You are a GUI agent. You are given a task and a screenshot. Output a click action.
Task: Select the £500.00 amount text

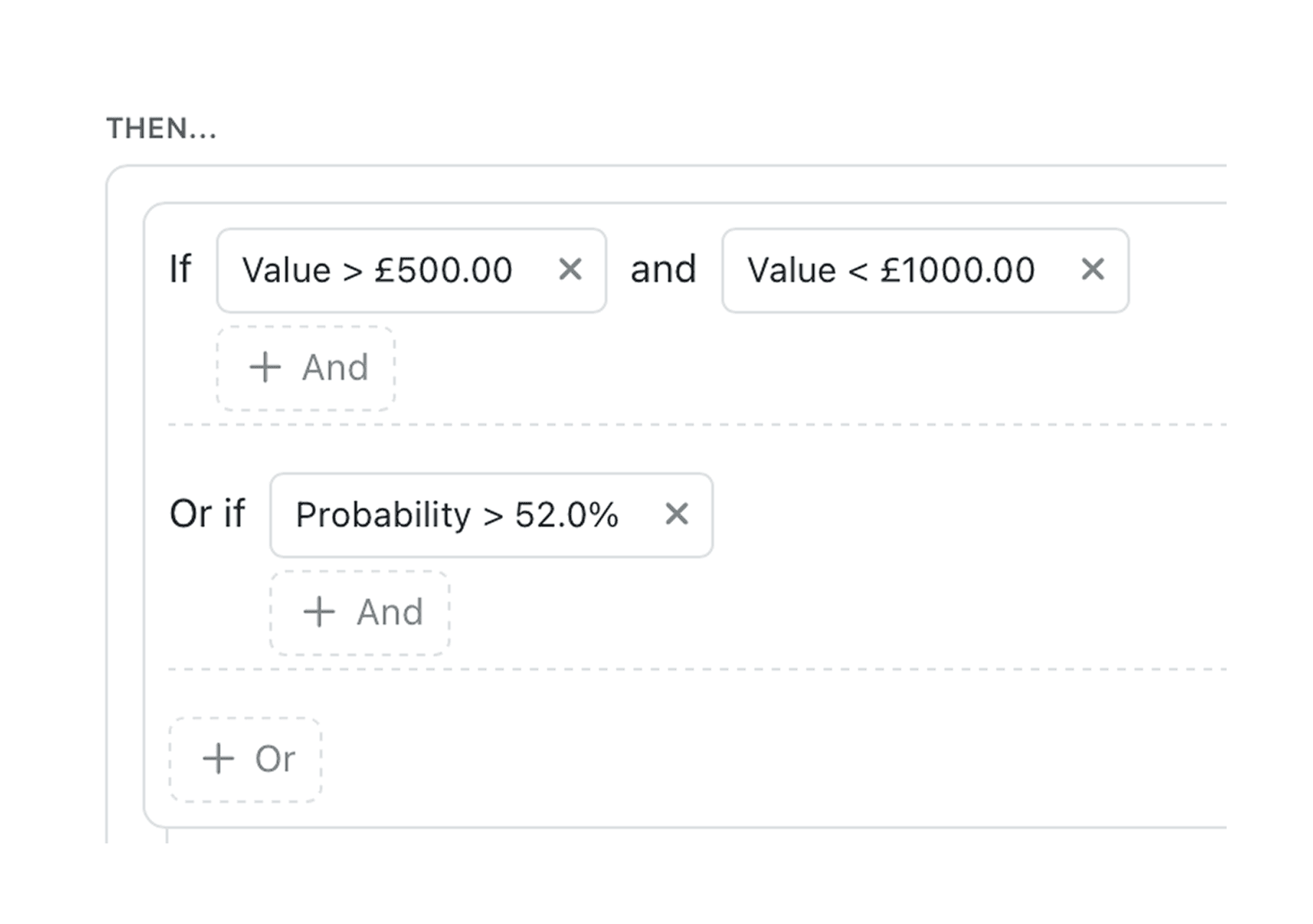(x=443, y=271)
